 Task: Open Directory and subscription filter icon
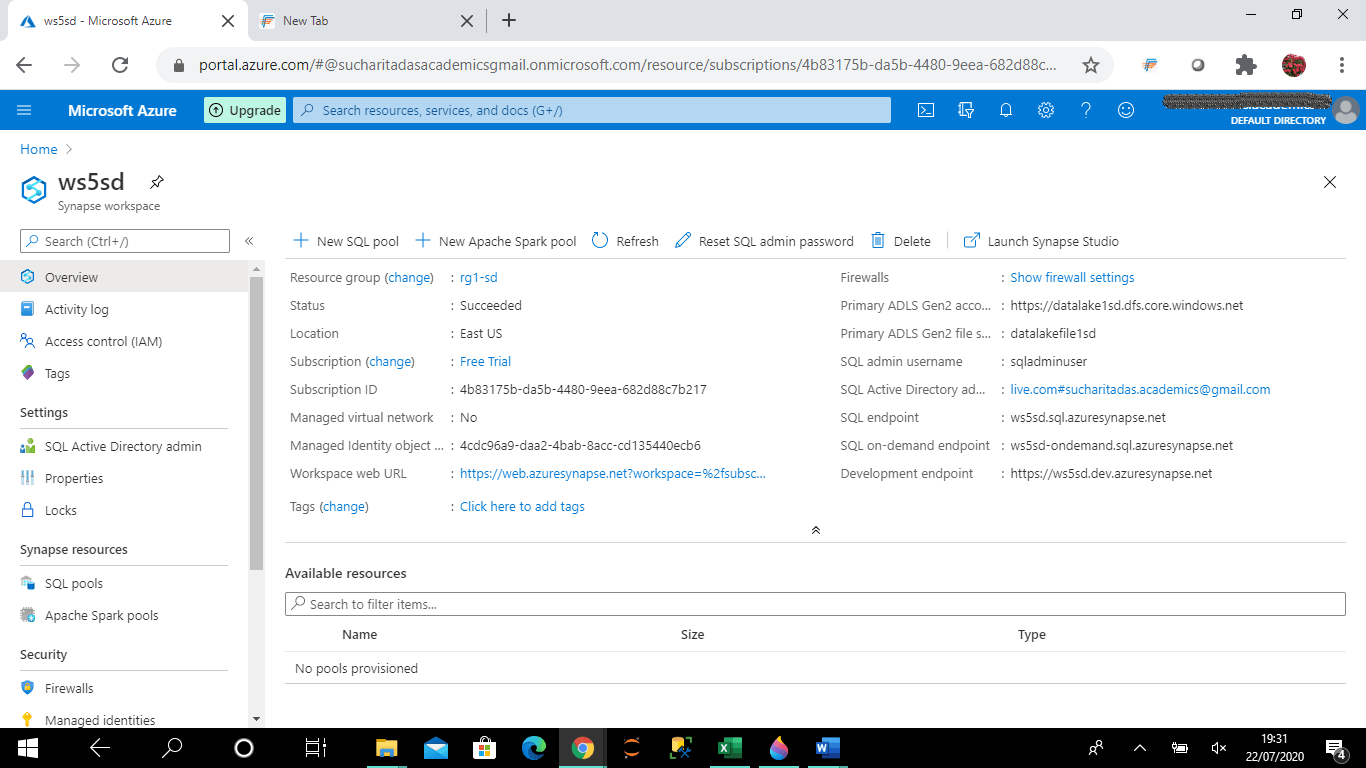pos(966,110)
